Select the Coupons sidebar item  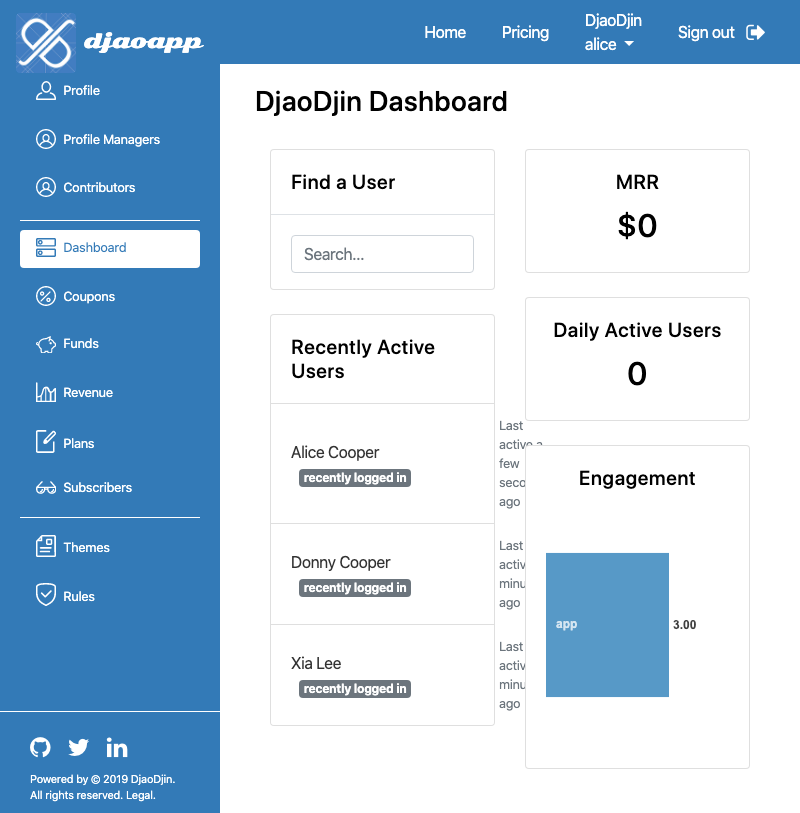point(110,296)
